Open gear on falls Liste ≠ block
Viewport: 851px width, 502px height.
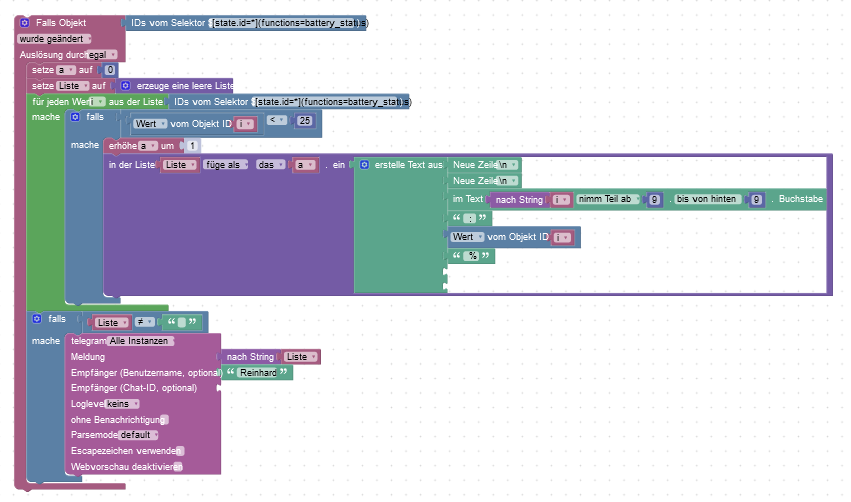37,319
